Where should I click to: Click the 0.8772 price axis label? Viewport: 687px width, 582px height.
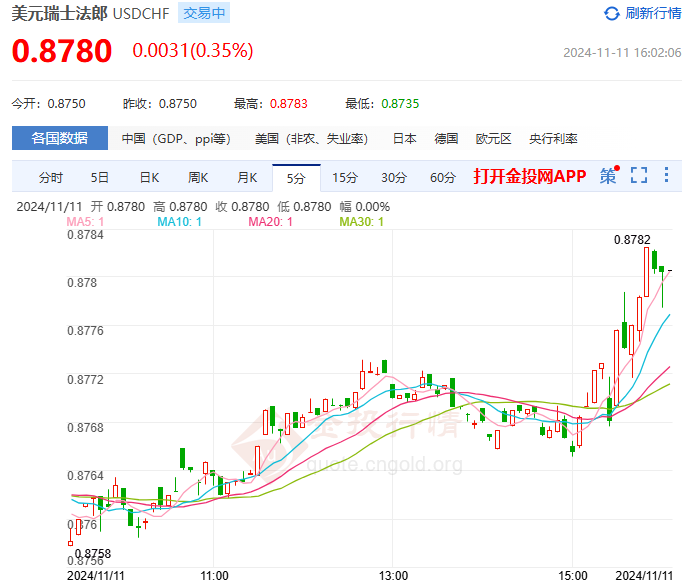pyautogui.click(x=85, y=380)
